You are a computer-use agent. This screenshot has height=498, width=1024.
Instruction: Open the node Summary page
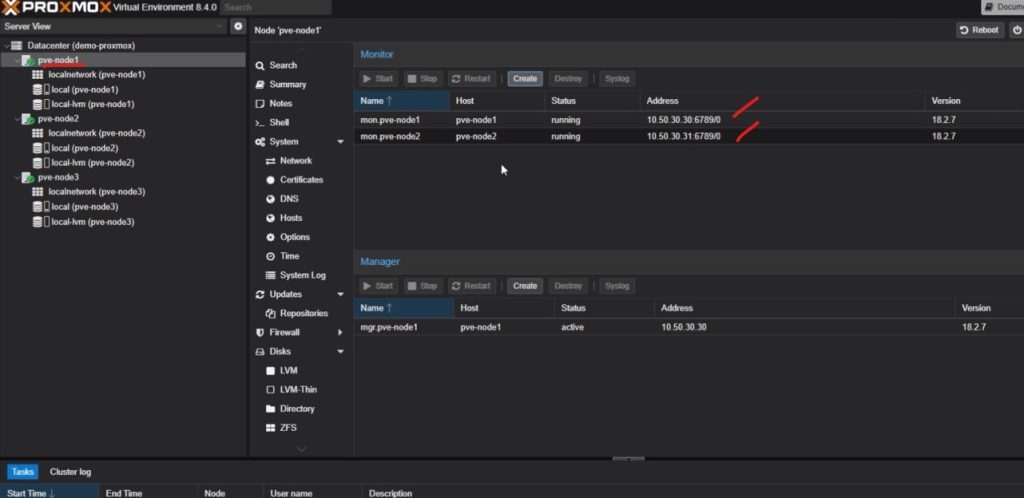point(288,84)
